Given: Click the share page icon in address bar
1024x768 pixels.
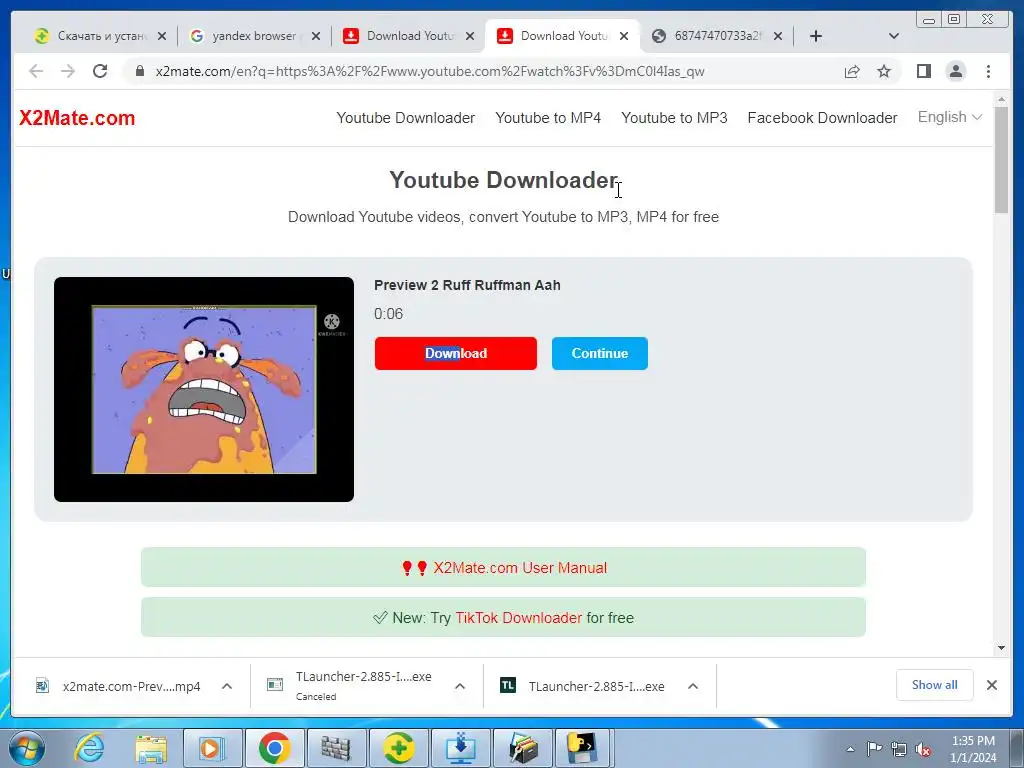Looking at the screenshot, I should pos(852,71).
